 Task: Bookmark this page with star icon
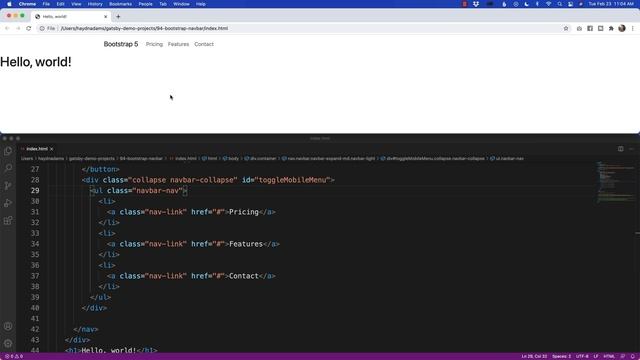[566, 29]
